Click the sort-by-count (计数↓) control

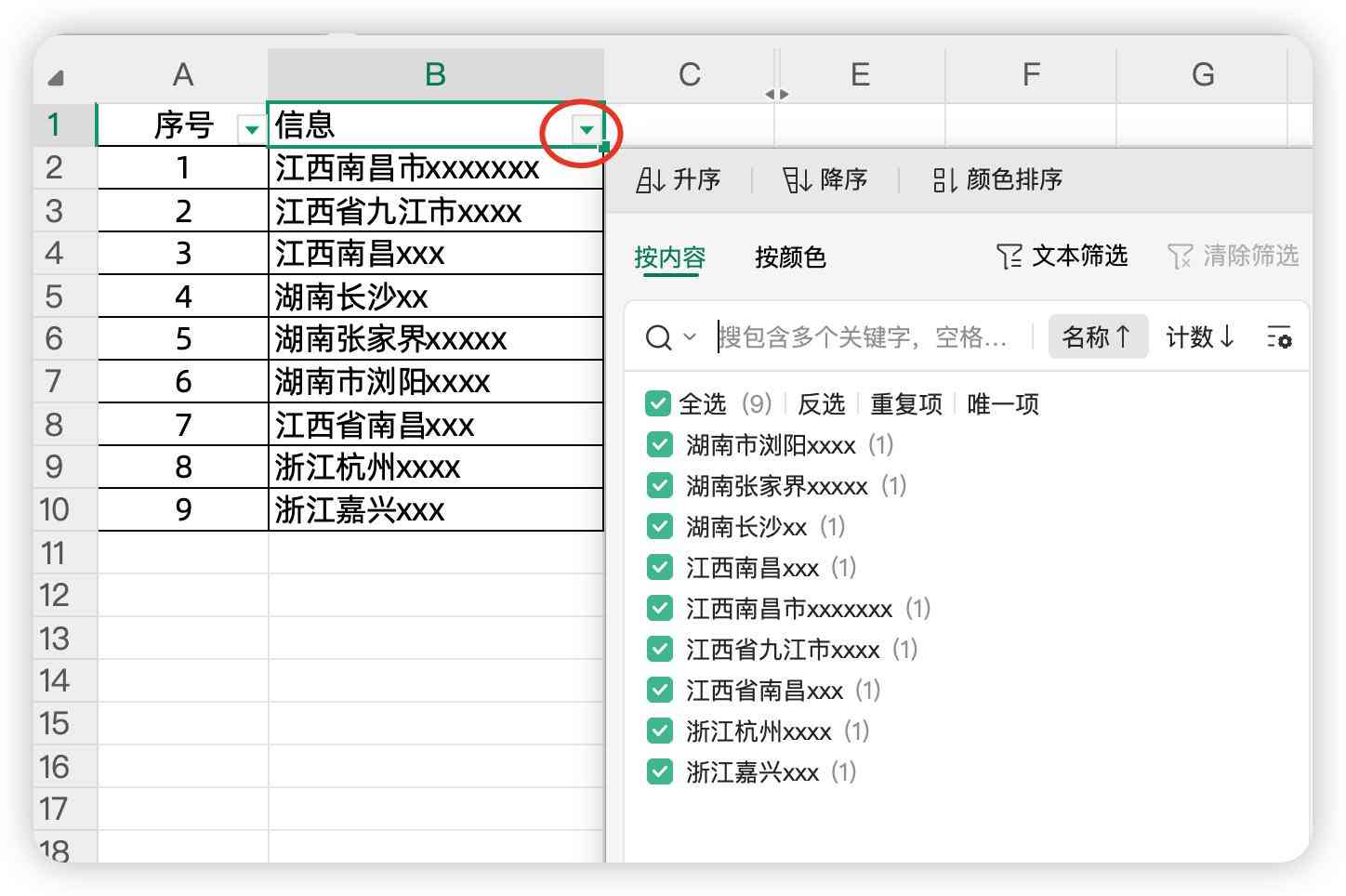click(x=1199, y=338)
